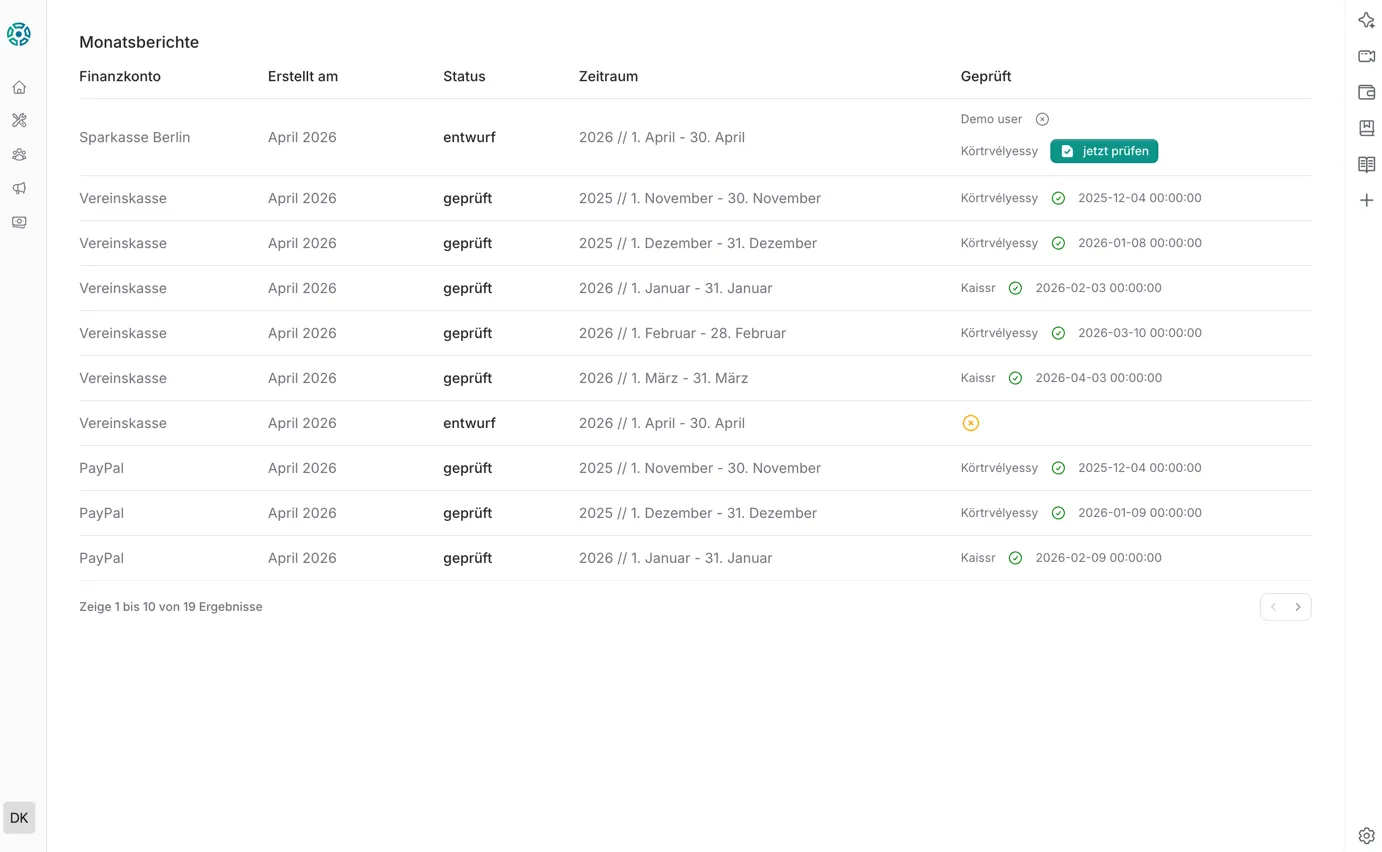Viewport: 1382px width, 852px height.
Task: Click the DK user avatar
Action: (x=19, y=818)
